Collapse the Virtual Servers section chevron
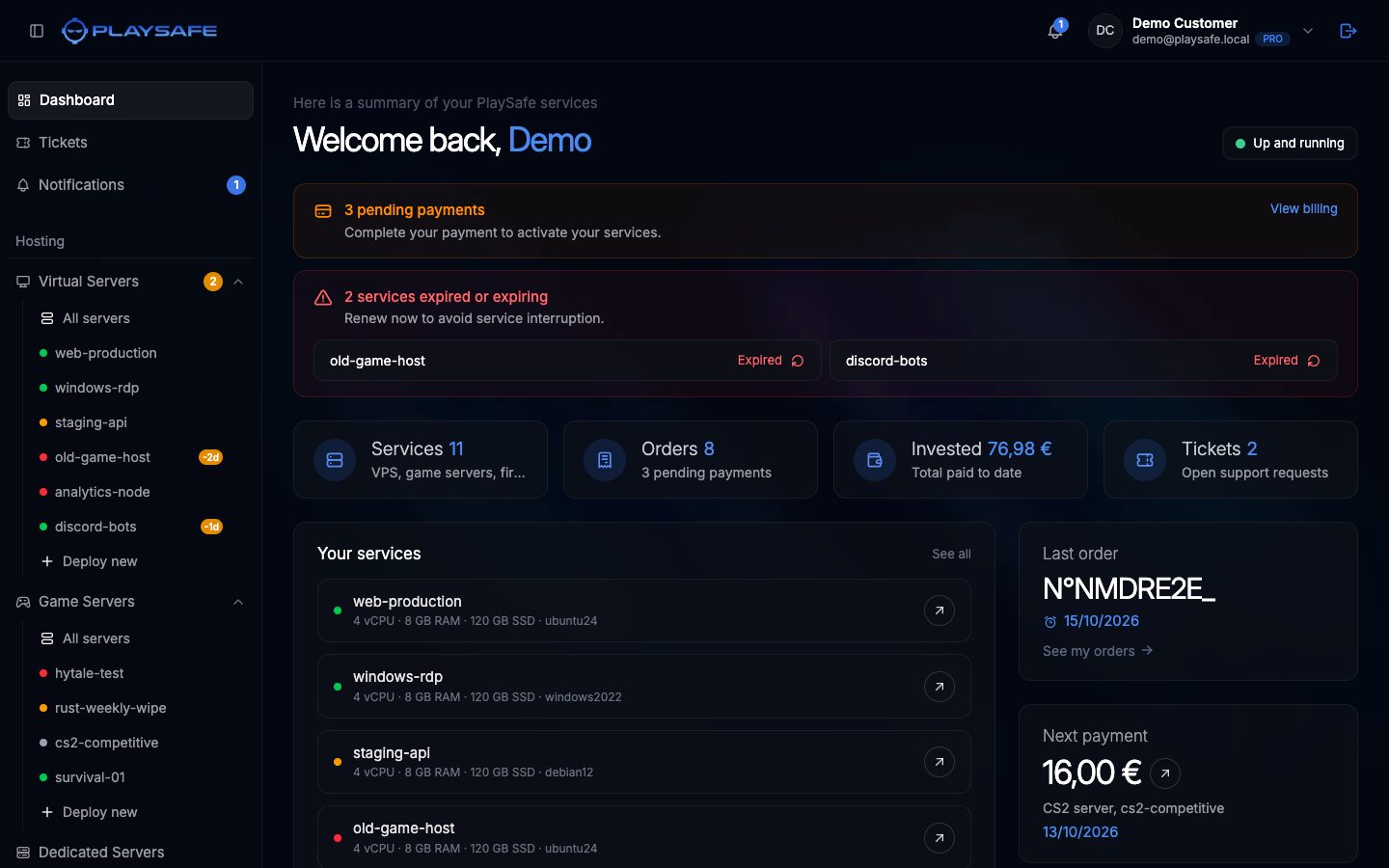The height and width of the screenshot is (868, 1389). pos(238,282)
